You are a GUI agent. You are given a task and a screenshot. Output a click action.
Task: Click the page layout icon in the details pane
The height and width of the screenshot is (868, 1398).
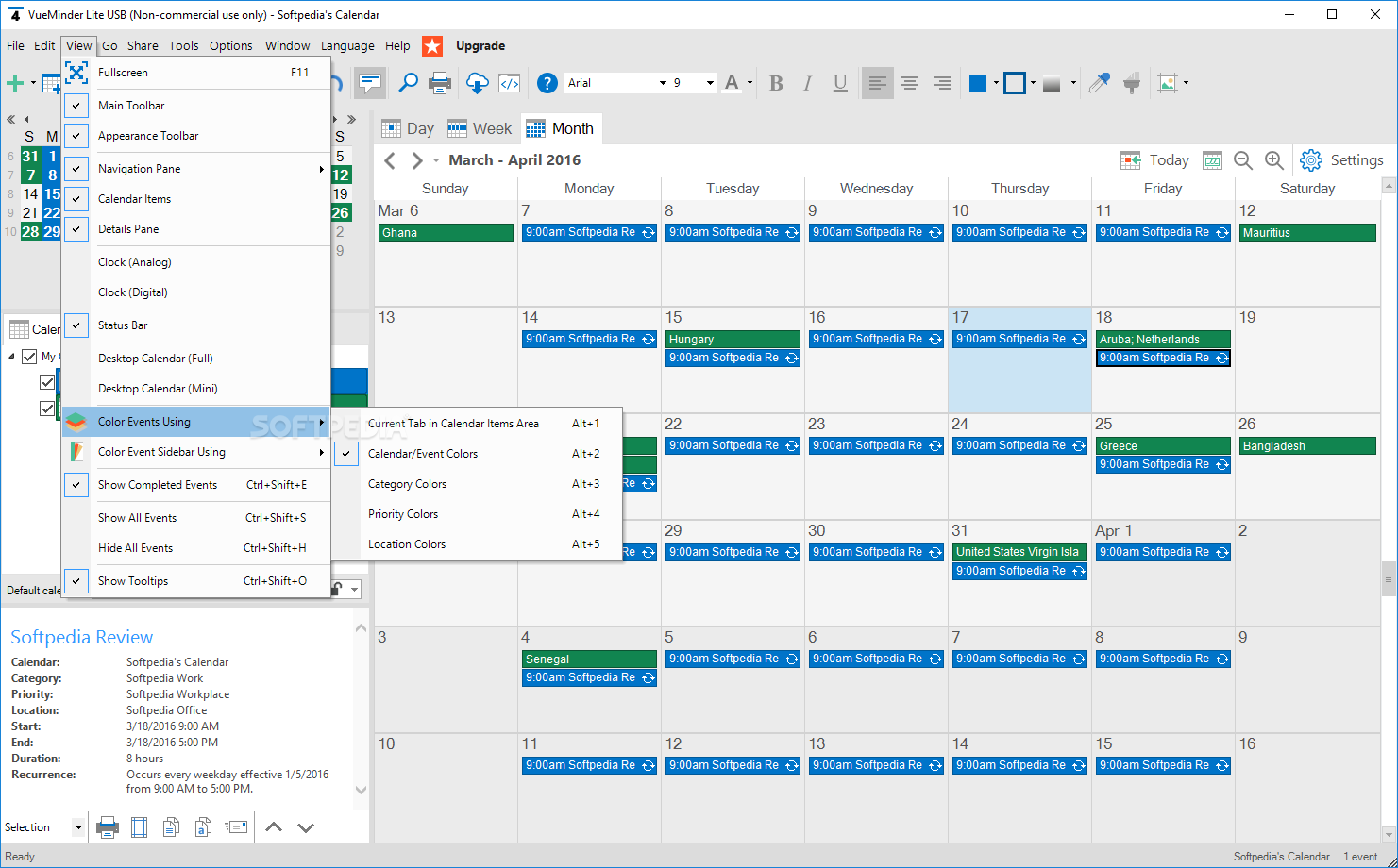pos(139,827)
